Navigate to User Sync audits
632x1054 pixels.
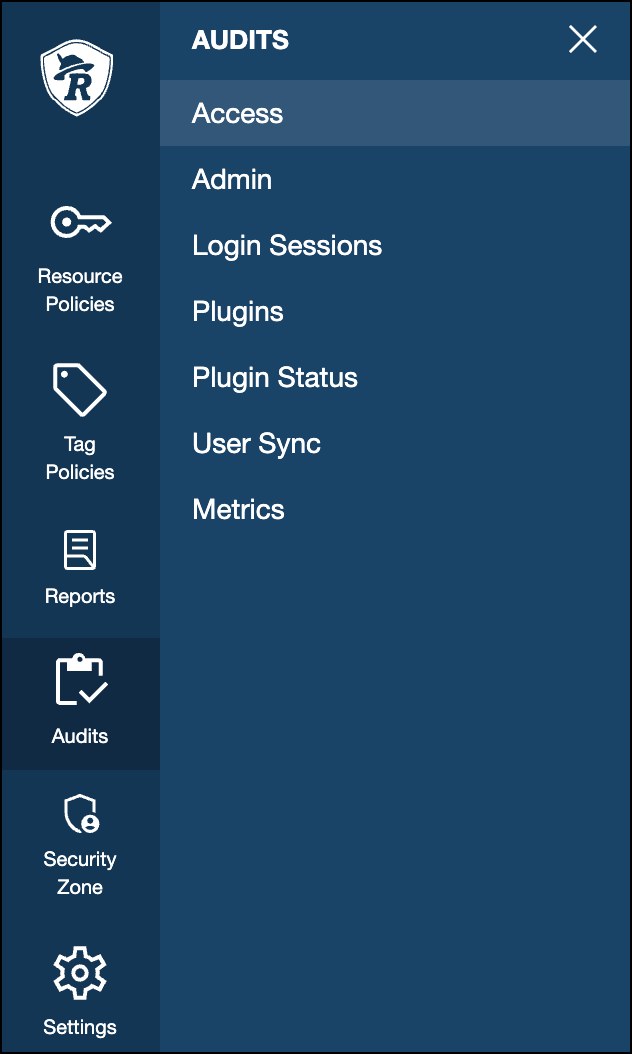click(x=256, y=444)
